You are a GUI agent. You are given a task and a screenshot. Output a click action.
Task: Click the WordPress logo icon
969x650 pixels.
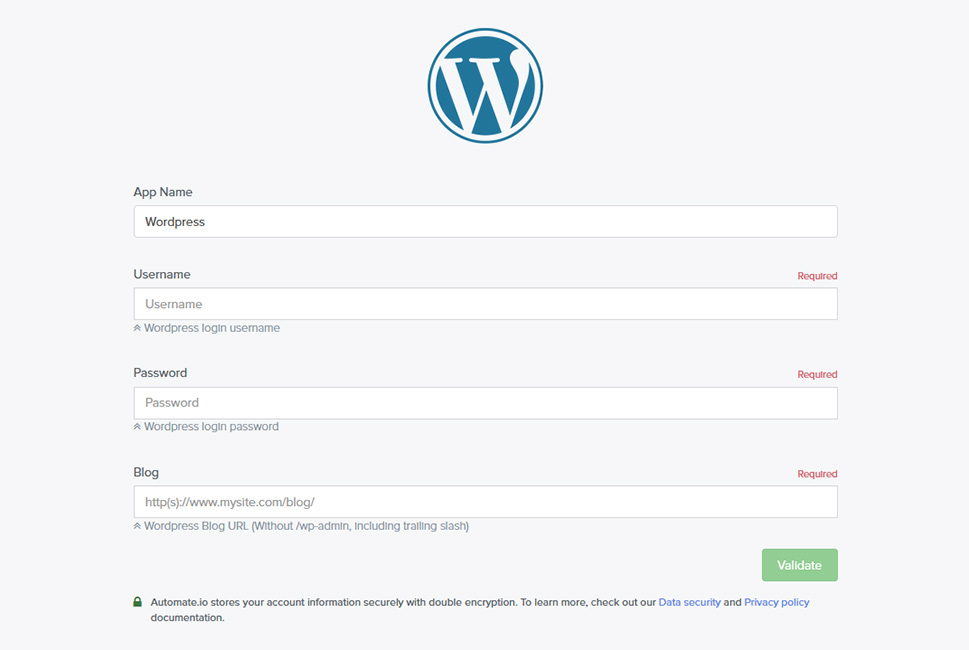point(485,86)
